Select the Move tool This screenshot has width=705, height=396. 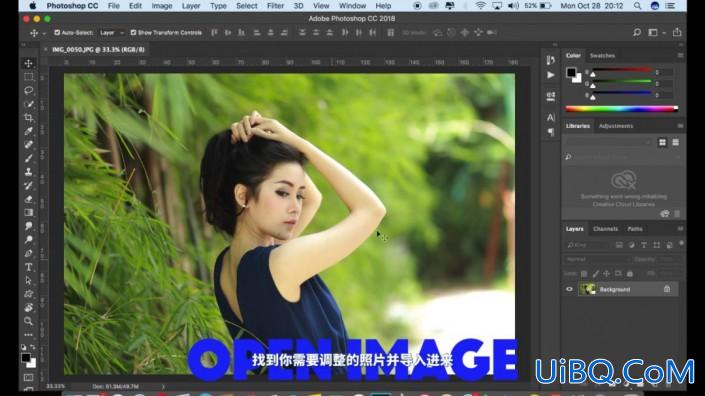coord(28,63)
